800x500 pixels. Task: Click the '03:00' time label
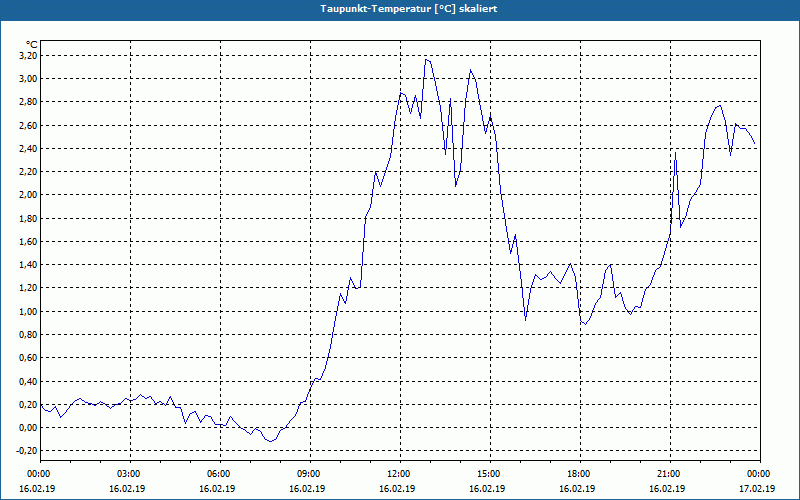(x=130, y=474)
